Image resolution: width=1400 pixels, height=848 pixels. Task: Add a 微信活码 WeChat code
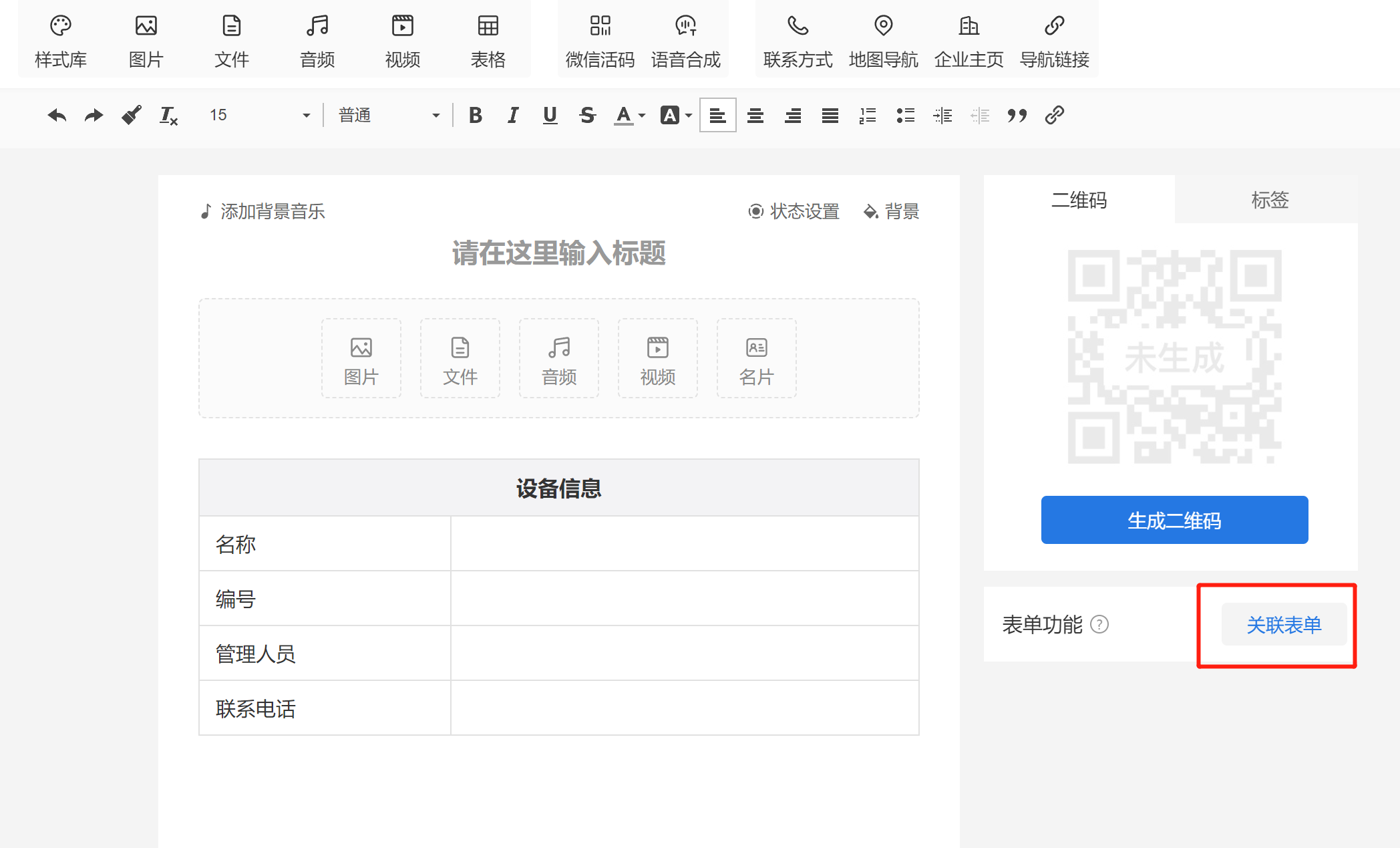(600, 41)
